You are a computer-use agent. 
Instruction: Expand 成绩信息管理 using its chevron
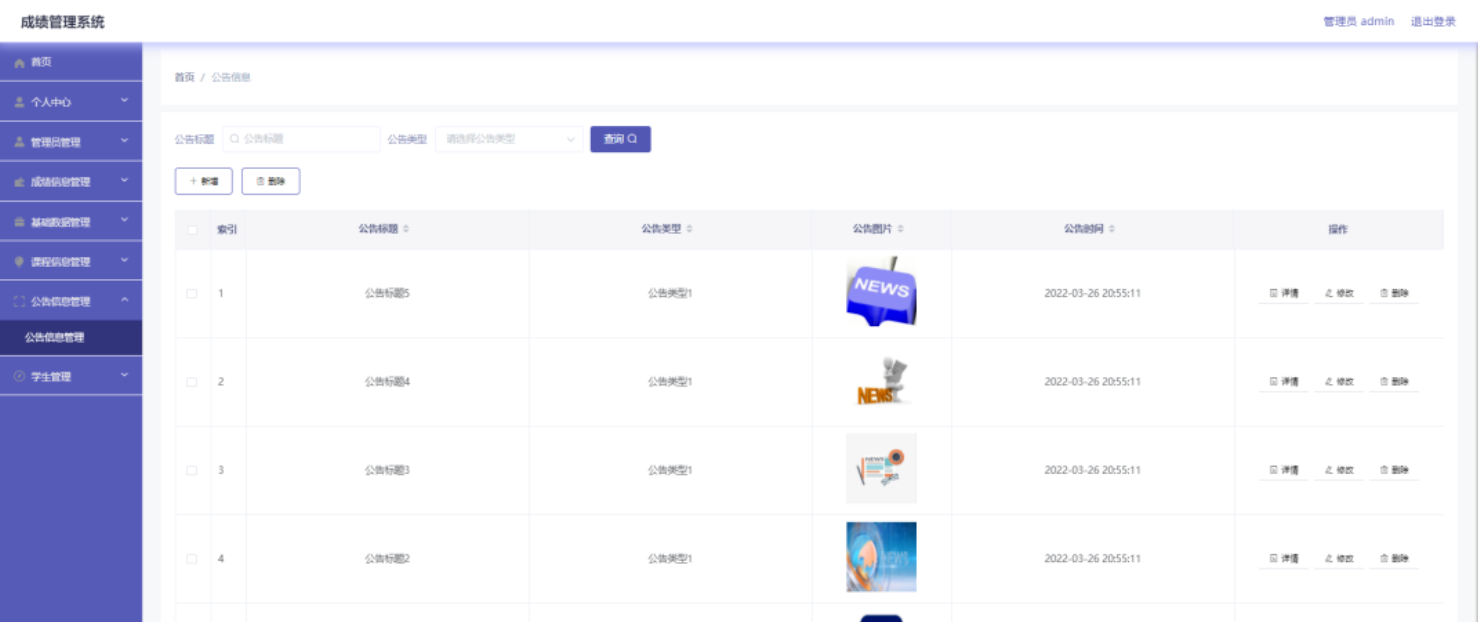click(125, 181)
